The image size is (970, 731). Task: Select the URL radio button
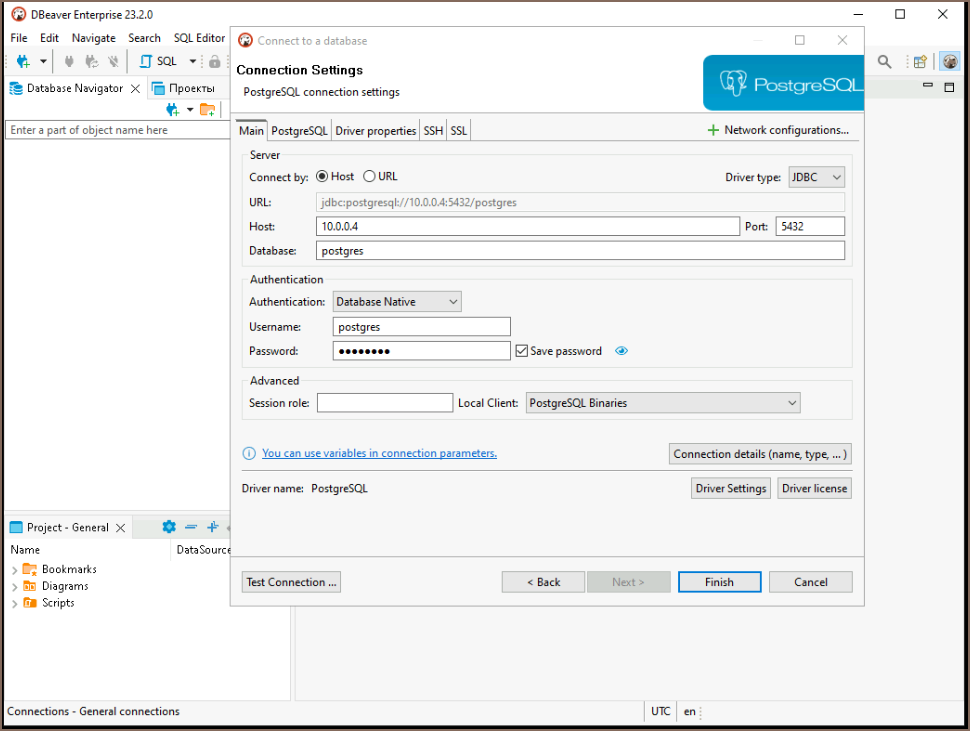pyautogui.click(x=369, y=176)
